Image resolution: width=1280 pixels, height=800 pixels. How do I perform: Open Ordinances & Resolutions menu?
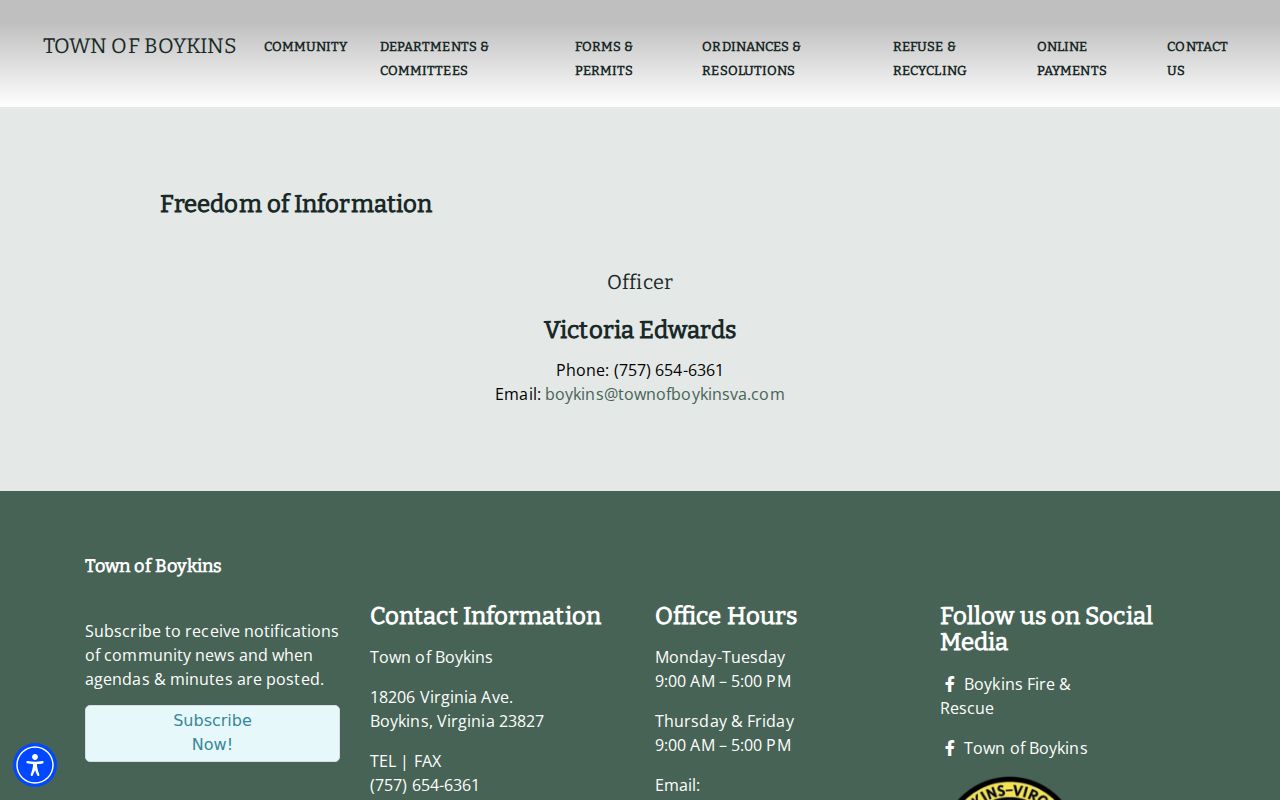pos(751,58)
